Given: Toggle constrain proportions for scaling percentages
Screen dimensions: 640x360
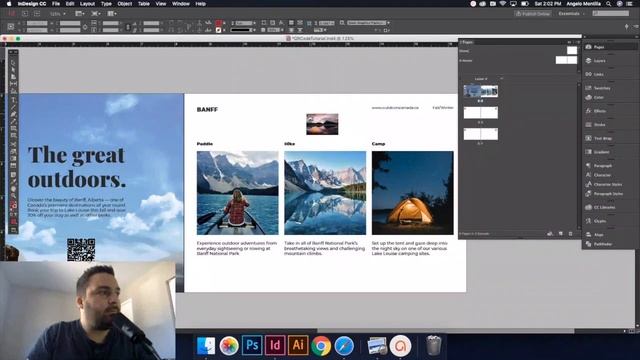Looking at the screenshot, I should point(128,27).
